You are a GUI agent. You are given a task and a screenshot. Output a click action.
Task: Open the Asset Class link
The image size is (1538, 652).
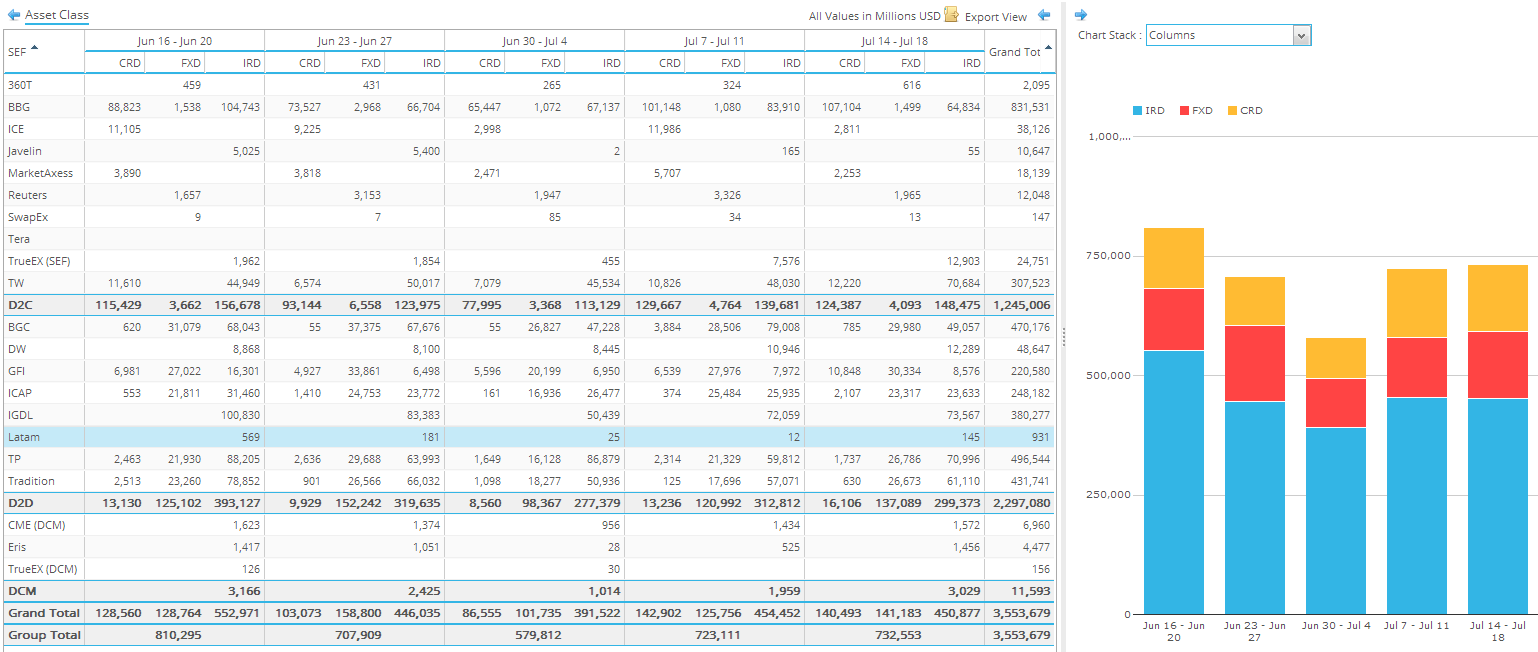57,15
